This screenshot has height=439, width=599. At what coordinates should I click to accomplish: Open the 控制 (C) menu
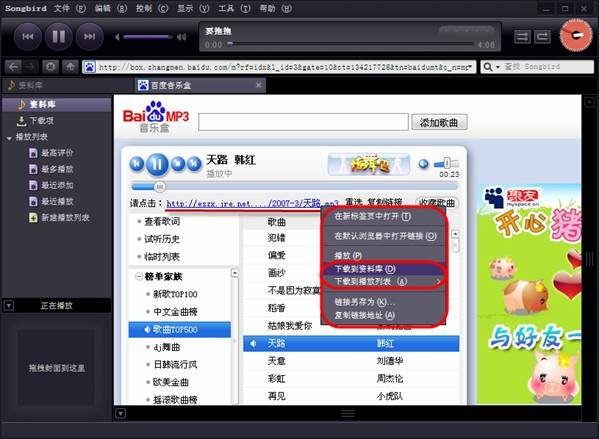tap(152, 8)
